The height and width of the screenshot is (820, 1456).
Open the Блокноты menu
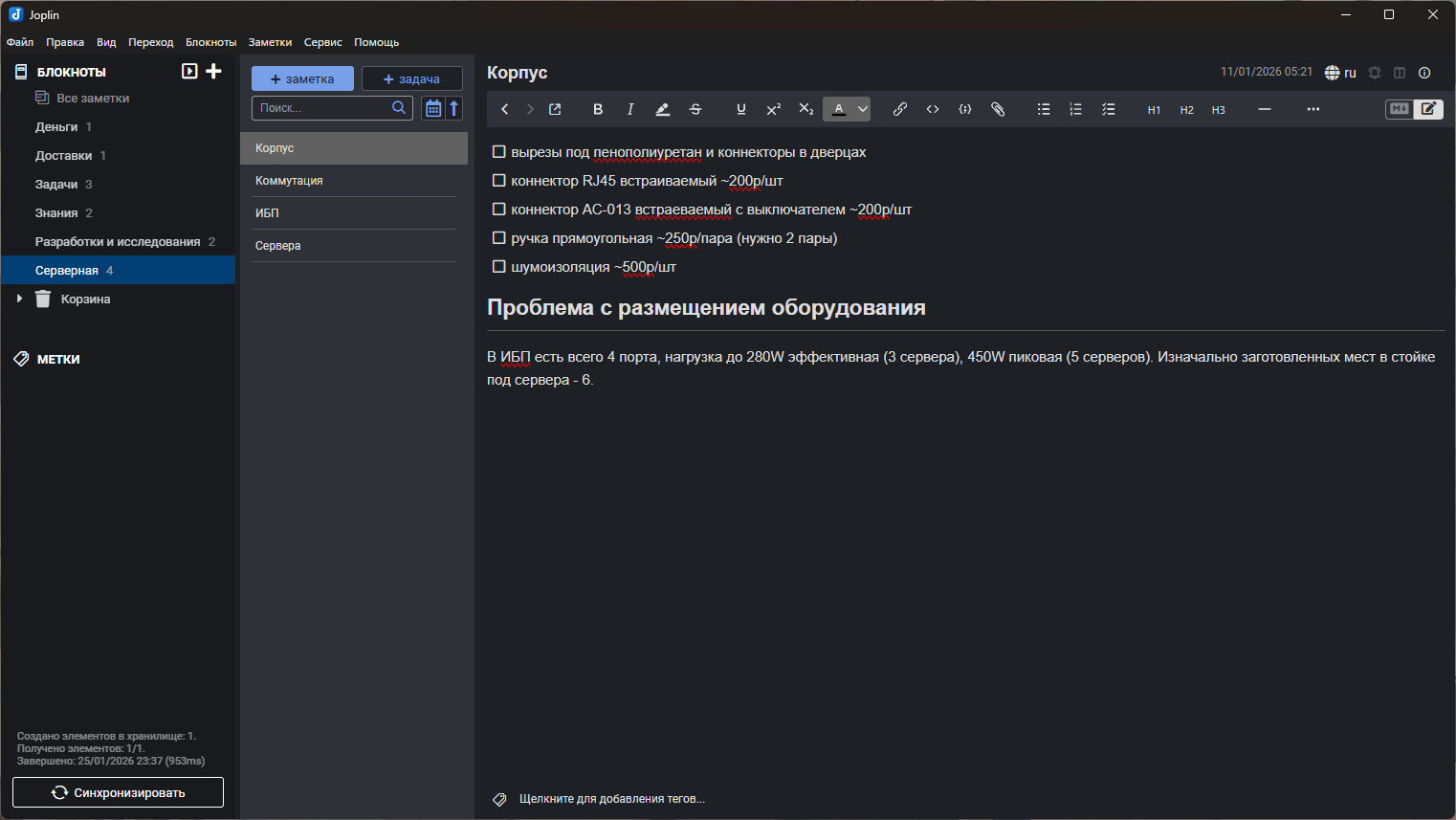pyautogui.click(x=210, y=42)
